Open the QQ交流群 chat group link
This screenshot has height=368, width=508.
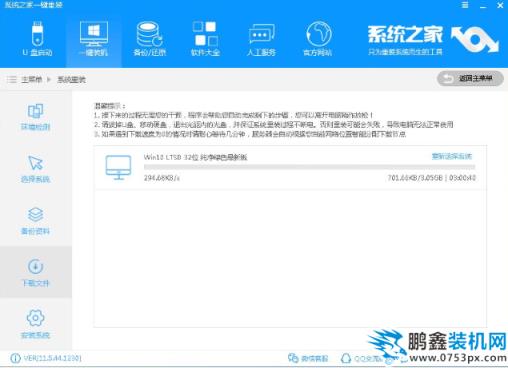(x=362, y=358)
